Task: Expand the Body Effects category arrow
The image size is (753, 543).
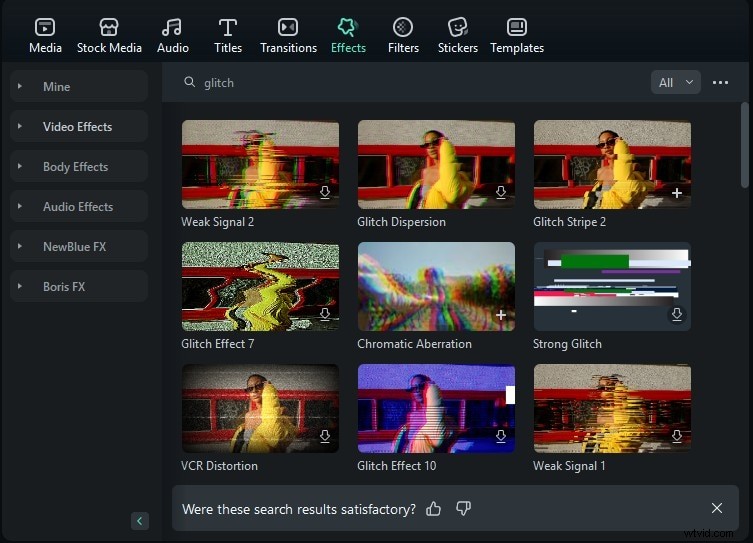Action: click(20, 166)
